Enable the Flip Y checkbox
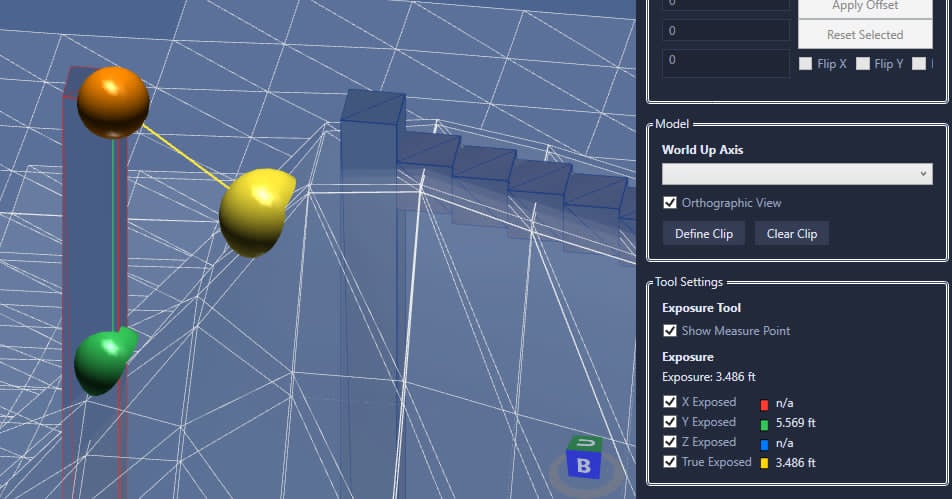 [x=863, y=64]
